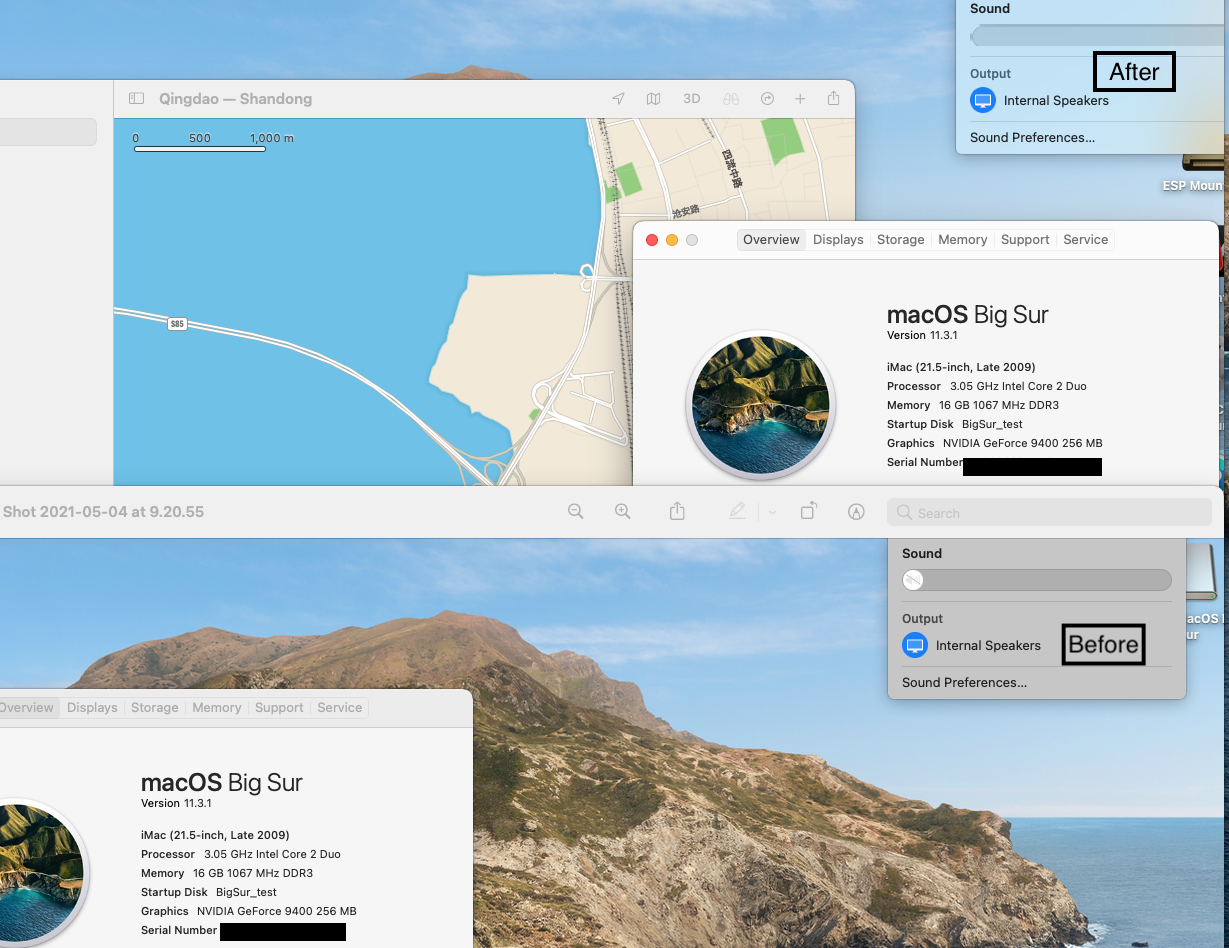
Task: Click the current location arrow in Maps
Action: tap(618, 99)
